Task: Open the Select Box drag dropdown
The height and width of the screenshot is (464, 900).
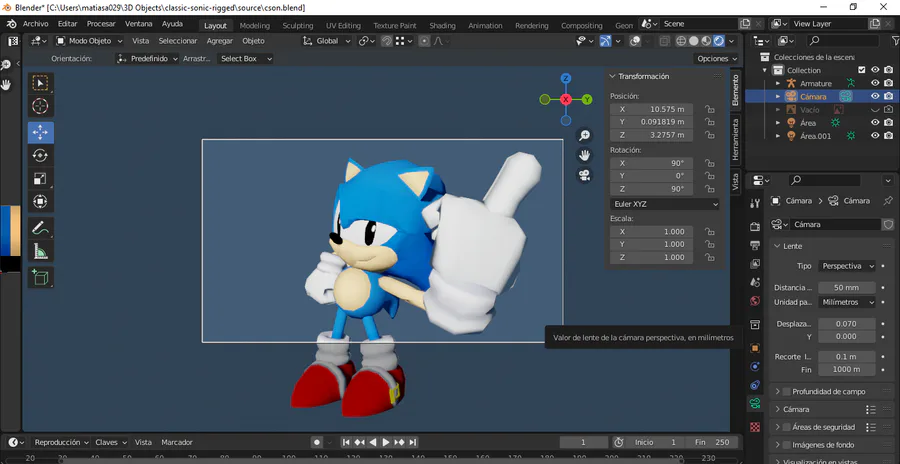Action: coord(245,59)
